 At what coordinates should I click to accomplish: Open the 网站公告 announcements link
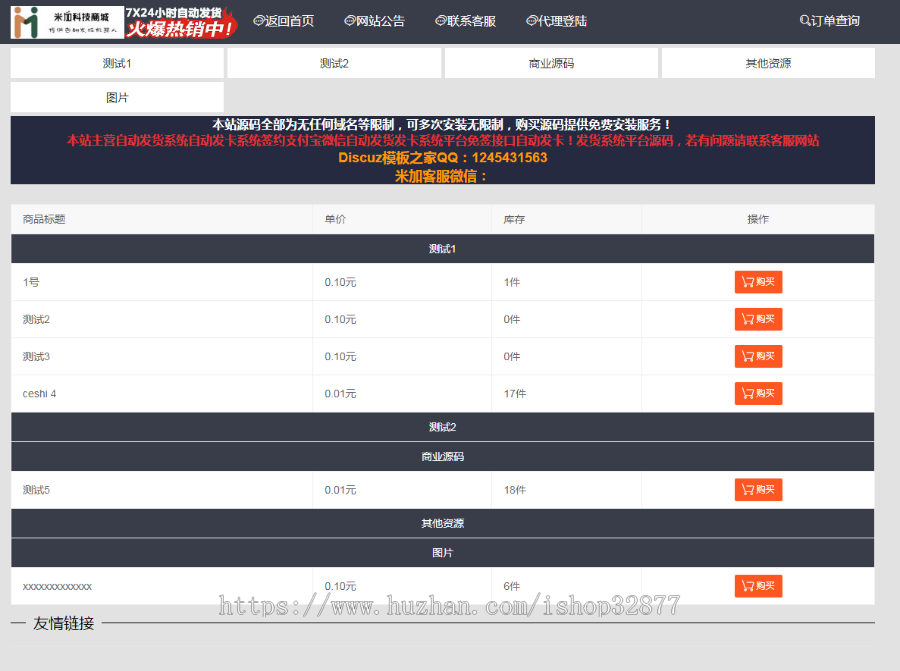tap(374, 21)
